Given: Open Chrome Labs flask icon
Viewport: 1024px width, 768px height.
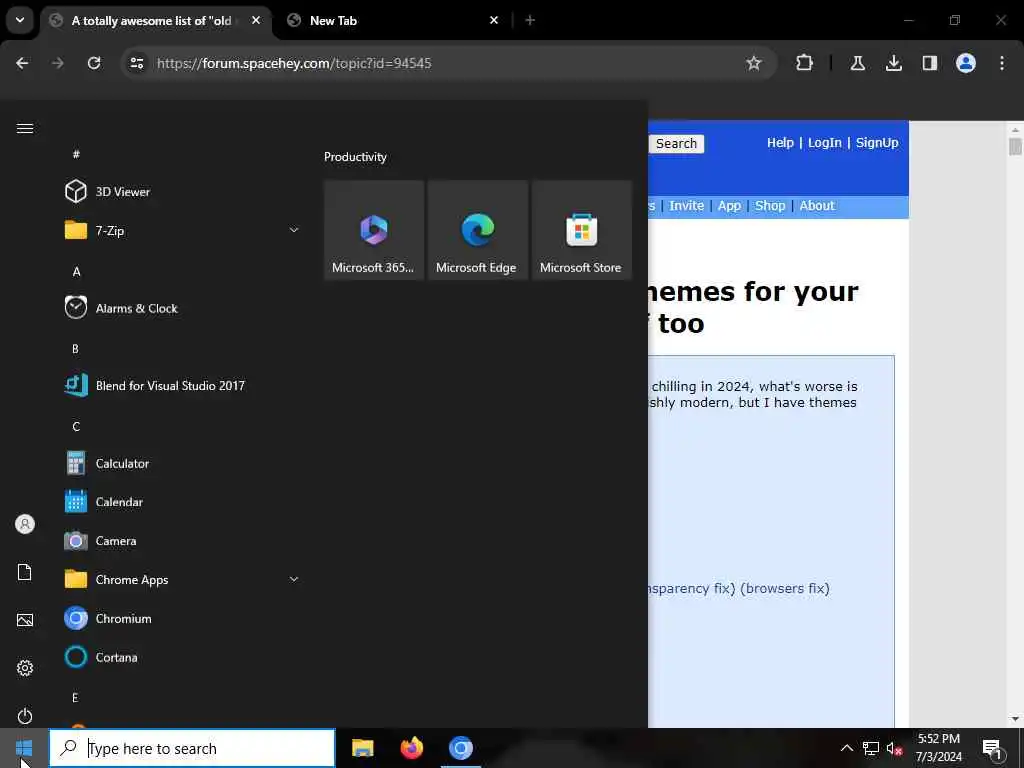Looking at the screenshot, I should 857,63.
